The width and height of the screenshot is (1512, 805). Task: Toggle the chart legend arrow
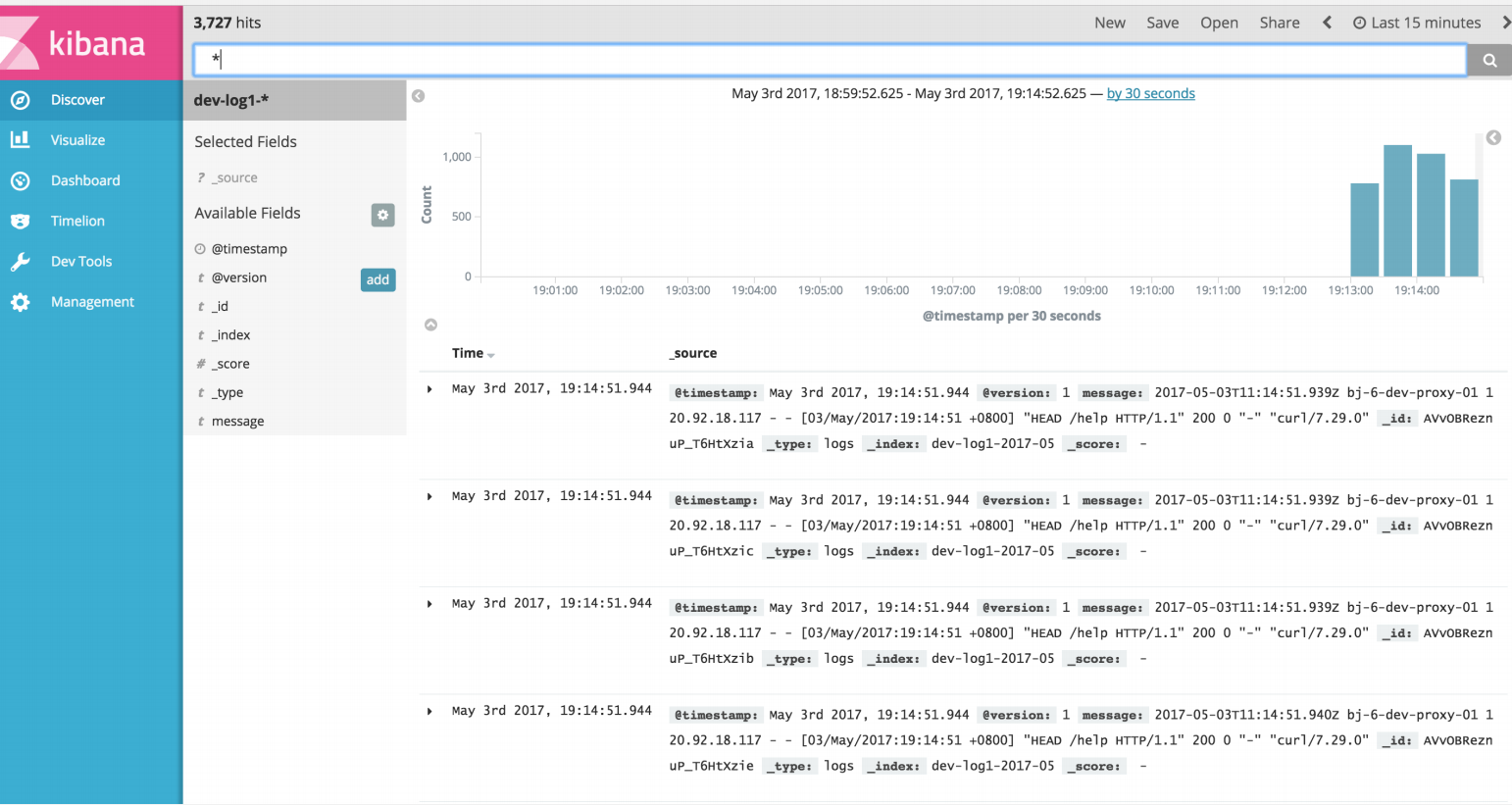(1493, 138)
